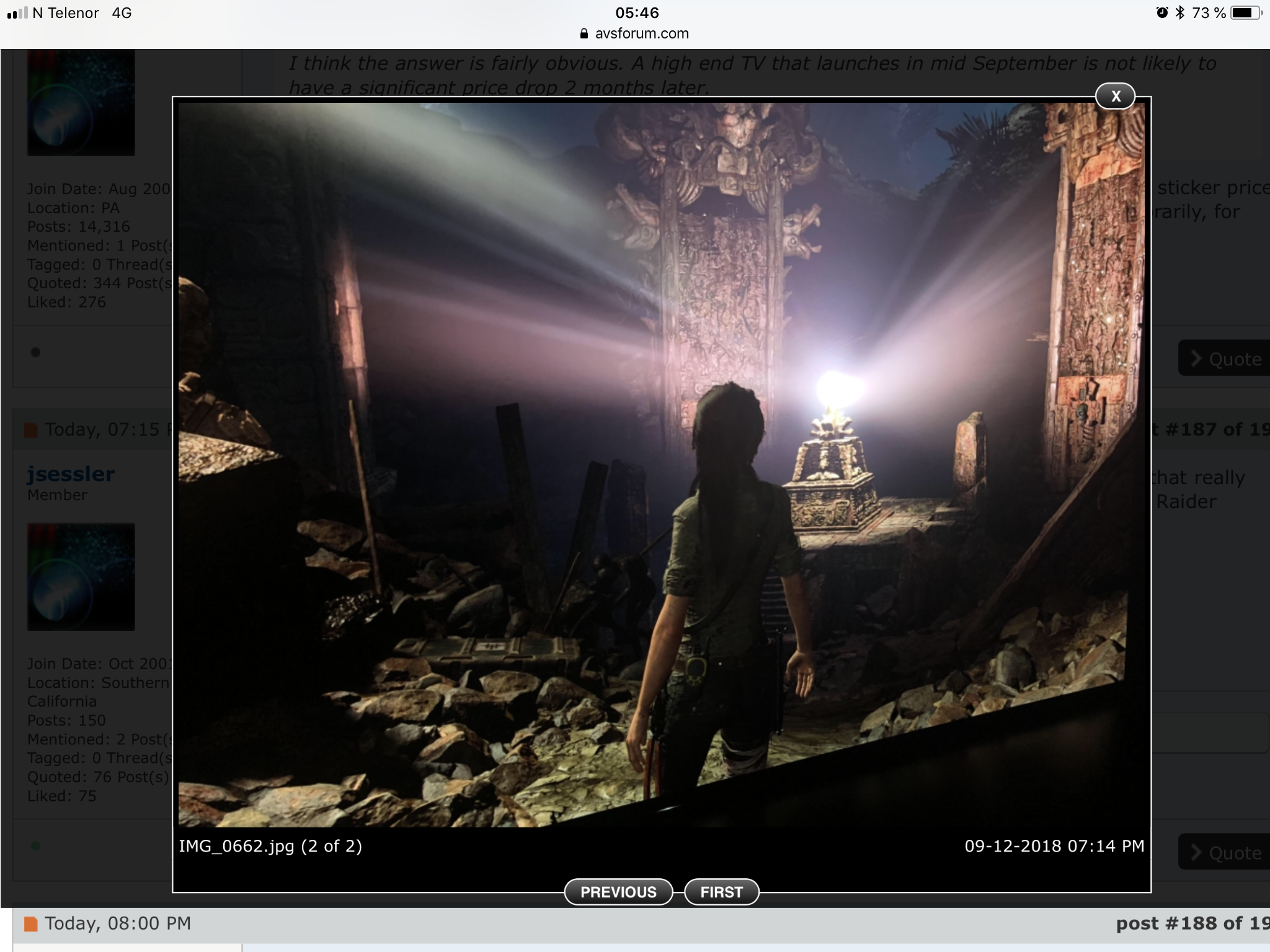Close the image lightbox with X

pos(1115,96)
